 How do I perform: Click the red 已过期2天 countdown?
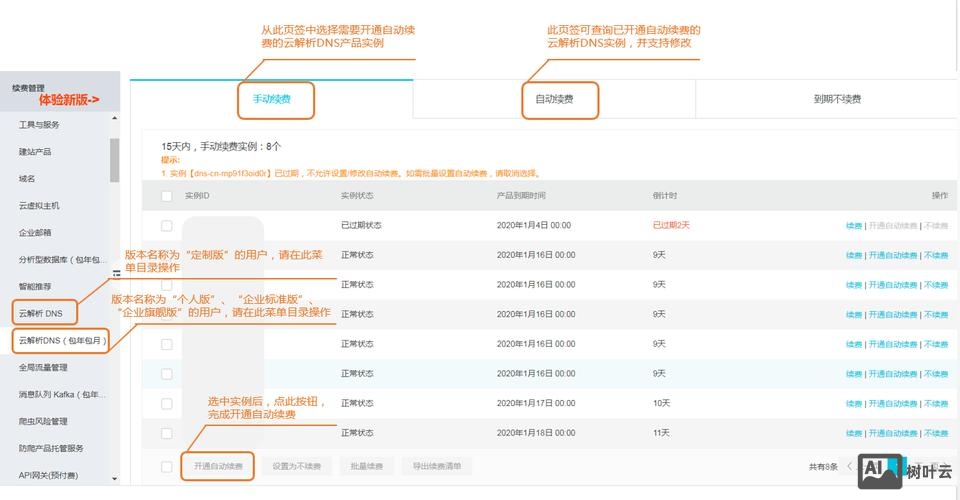[671, 225]
